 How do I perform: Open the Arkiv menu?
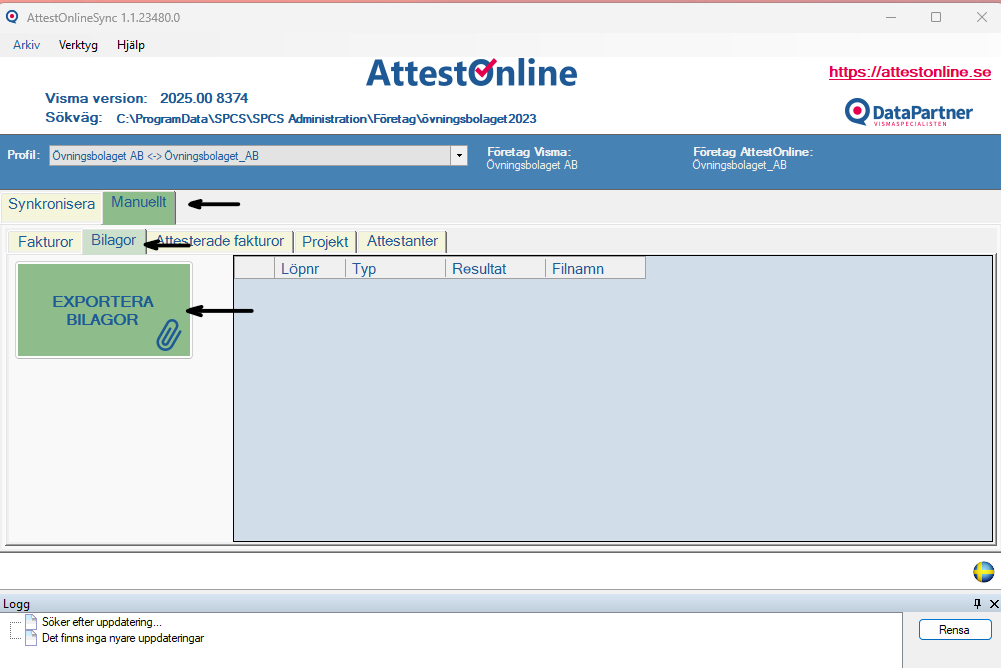click(x=26, y=45)
